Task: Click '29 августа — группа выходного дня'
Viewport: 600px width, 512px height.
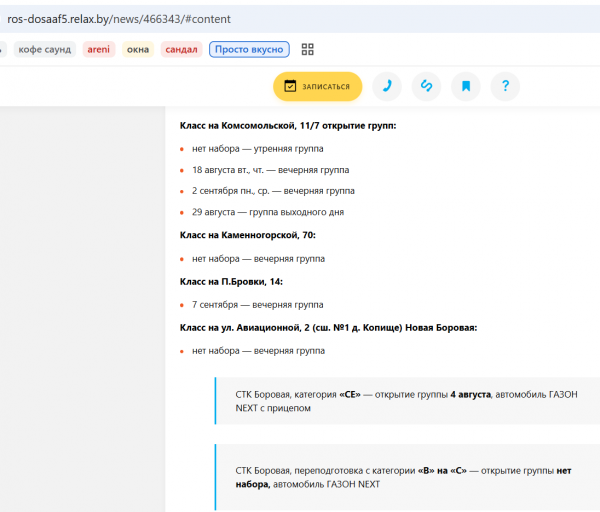Action: click(x=268, y=212)
